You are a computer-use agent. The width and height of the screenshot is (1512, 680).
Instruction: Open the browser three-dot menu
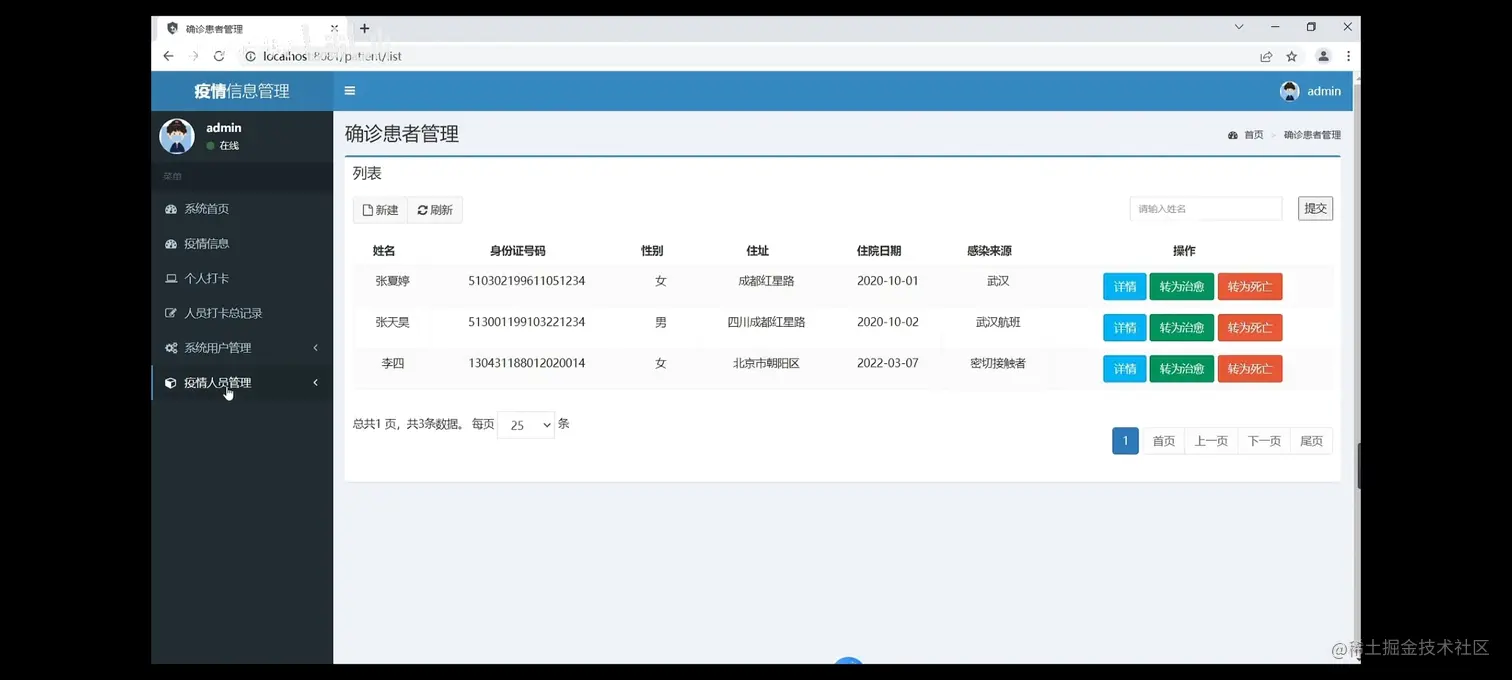click(1348, 56)
